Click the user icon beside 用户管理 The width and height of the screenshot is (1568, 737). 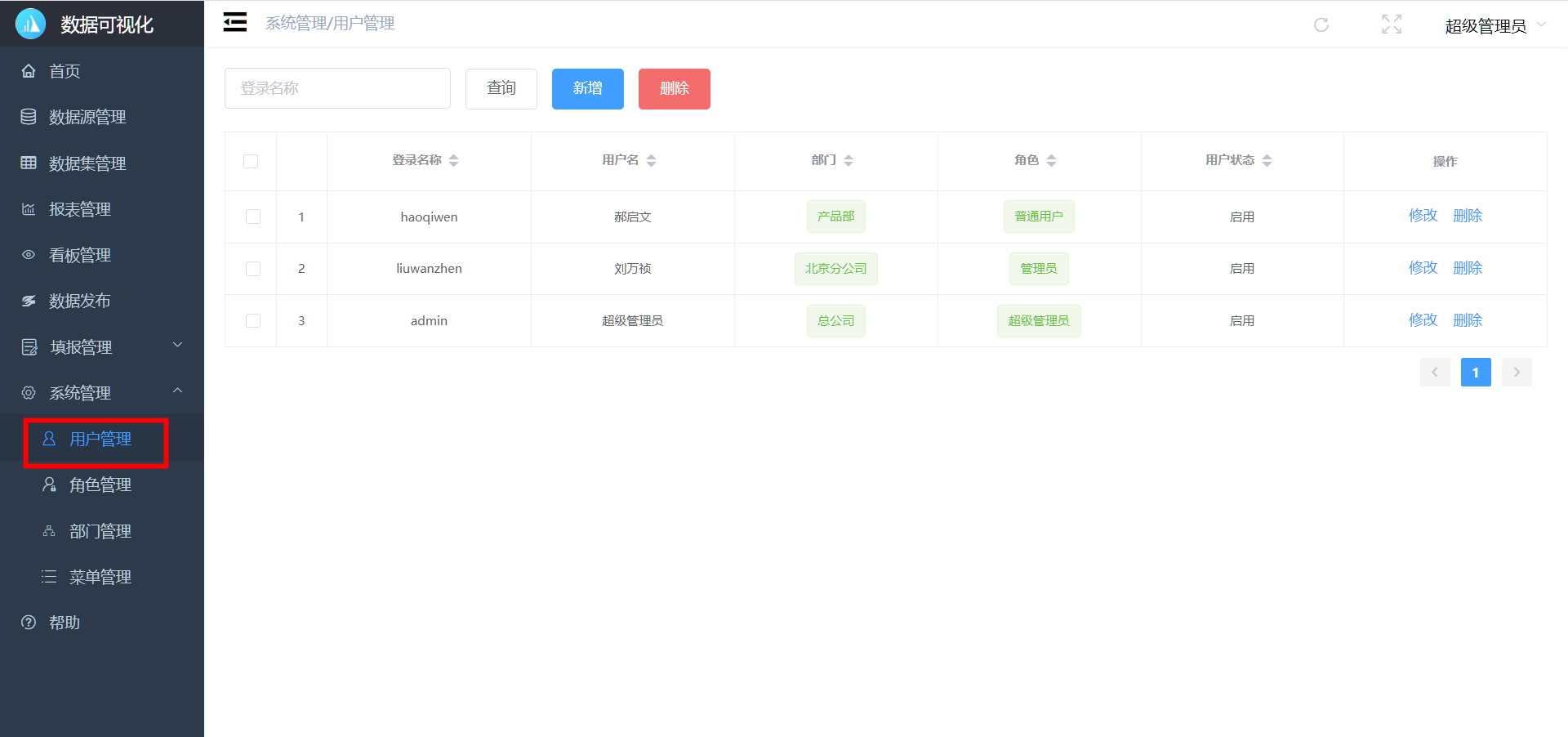[x=49, y=439]
